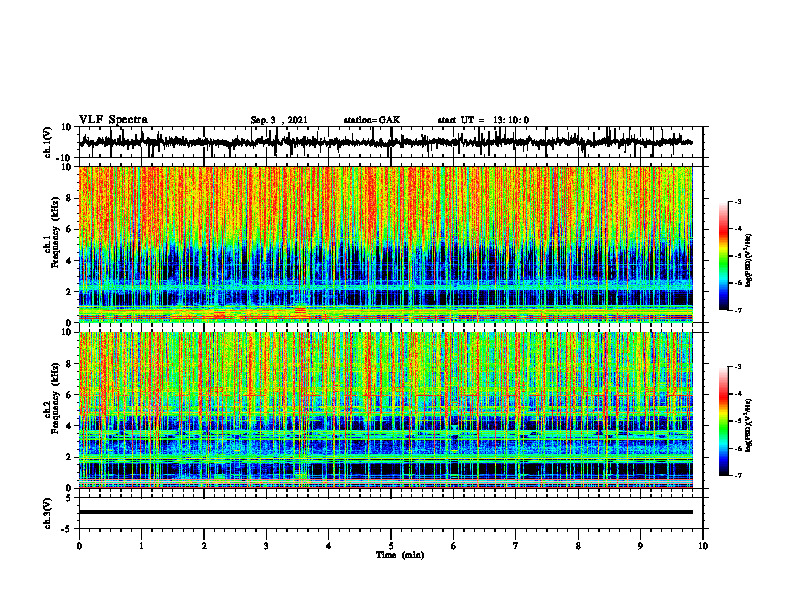This screenshot has width=792, height=612.
Task: Click the '-4' tick on ch.2 colorbar
Action: (738, 394)
